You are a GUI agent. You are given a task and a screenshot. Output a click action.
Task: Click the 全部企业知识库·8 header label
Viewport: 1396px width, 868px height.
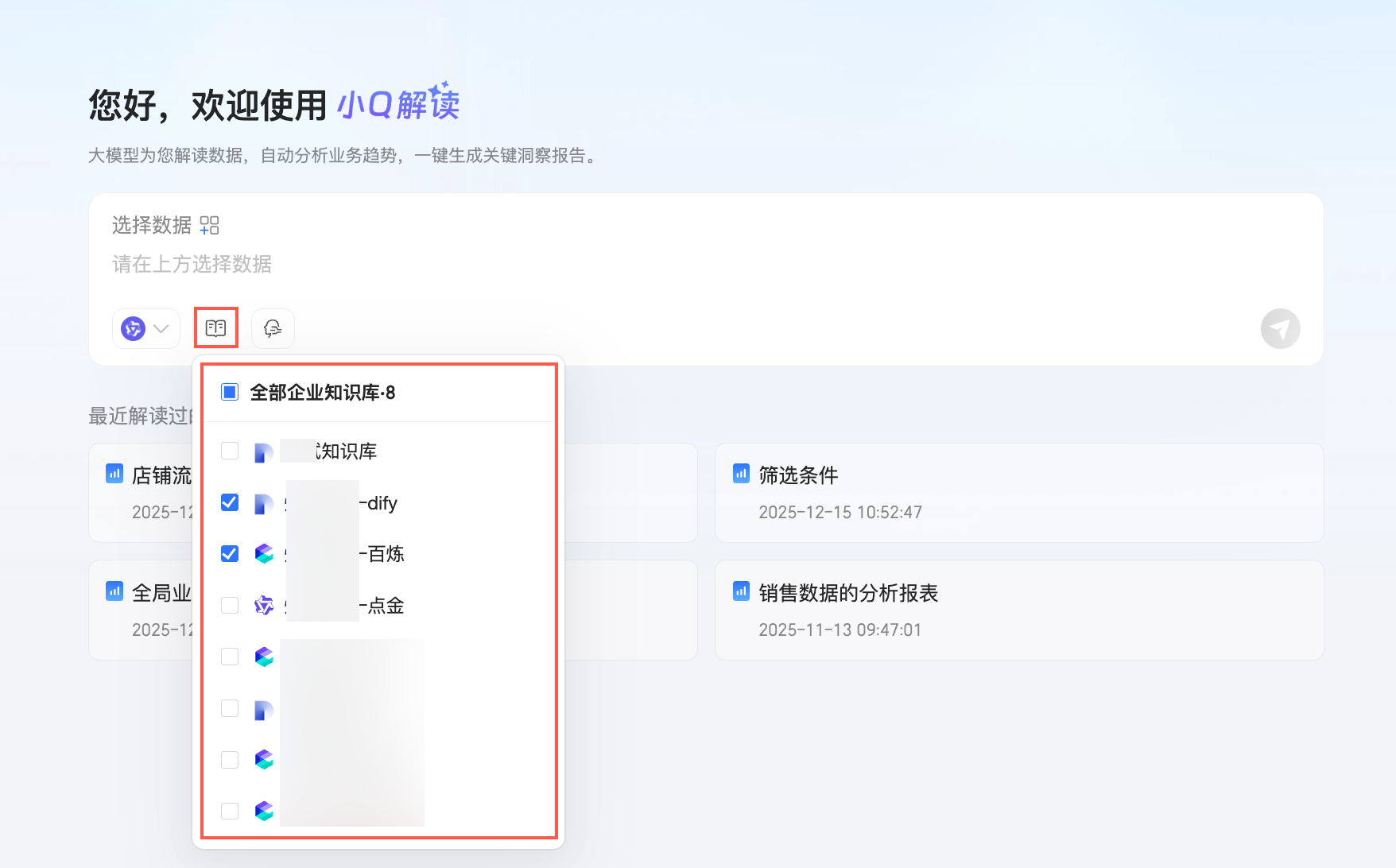323,393
